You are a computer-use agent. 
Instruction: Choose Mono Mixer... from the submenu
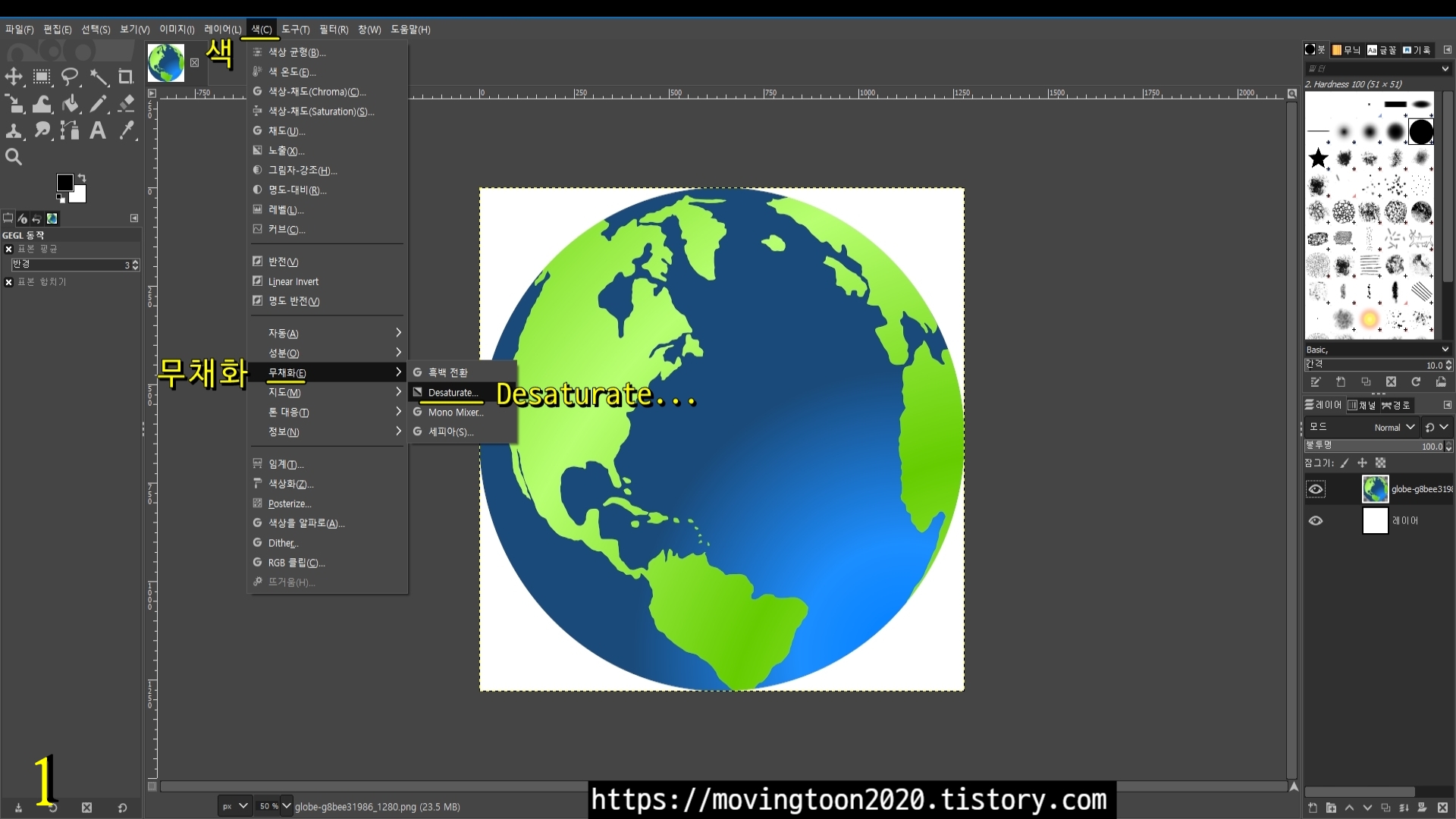click(462, 412)
